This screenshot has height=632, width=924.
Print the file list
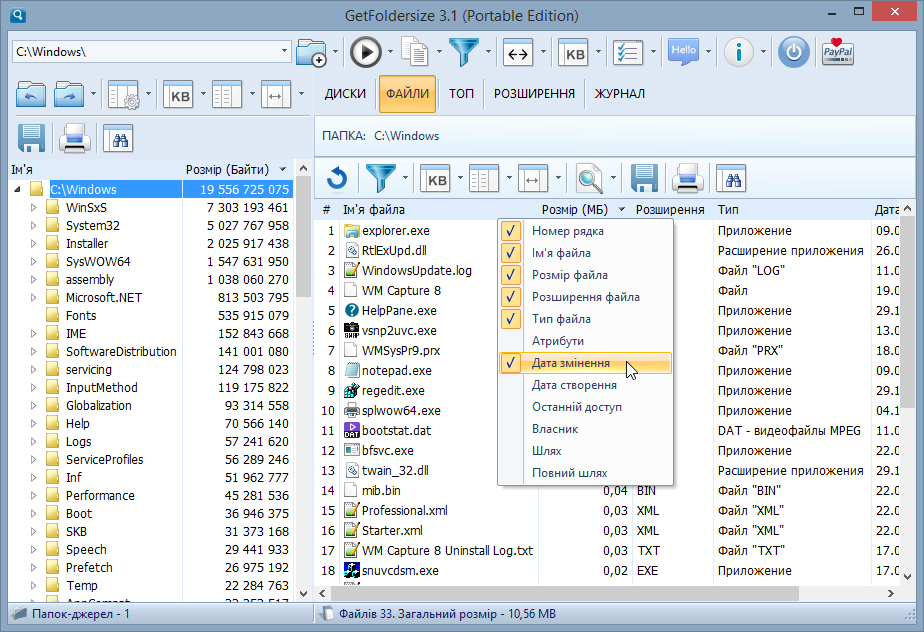688,179
